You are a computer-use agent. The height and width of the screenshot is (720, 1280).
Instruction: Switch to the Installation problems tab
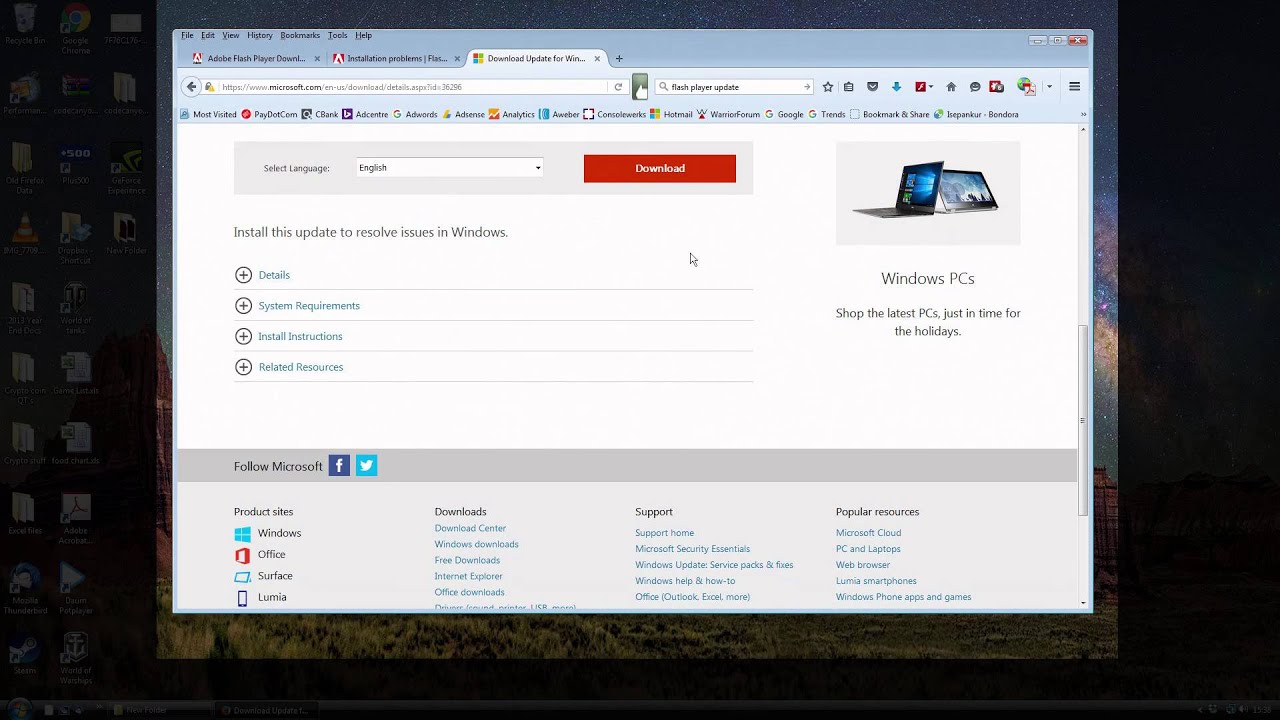[396, 58]
